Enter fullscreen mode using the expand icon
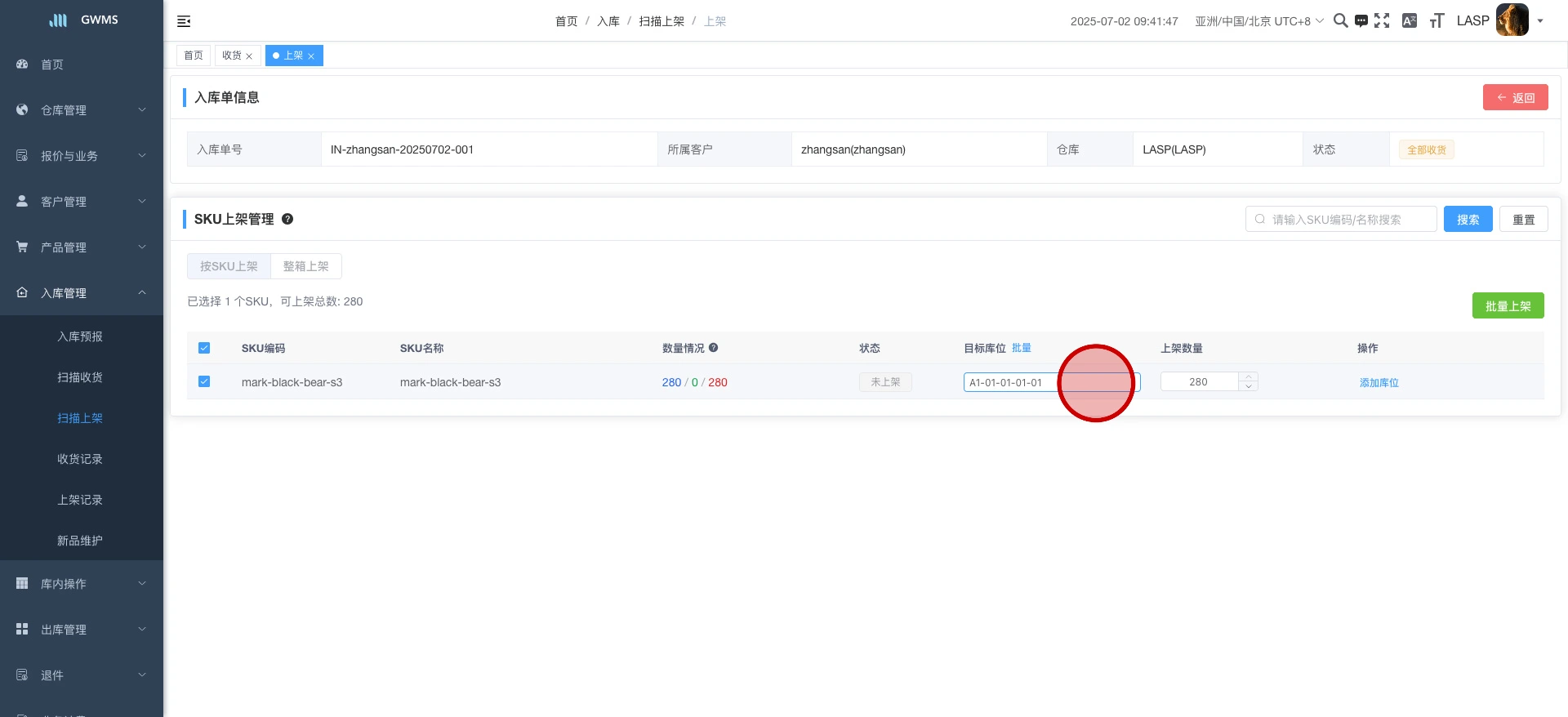Image resolution: width=1568 pixels, height=717 pixels. [x=1382, y=21]
